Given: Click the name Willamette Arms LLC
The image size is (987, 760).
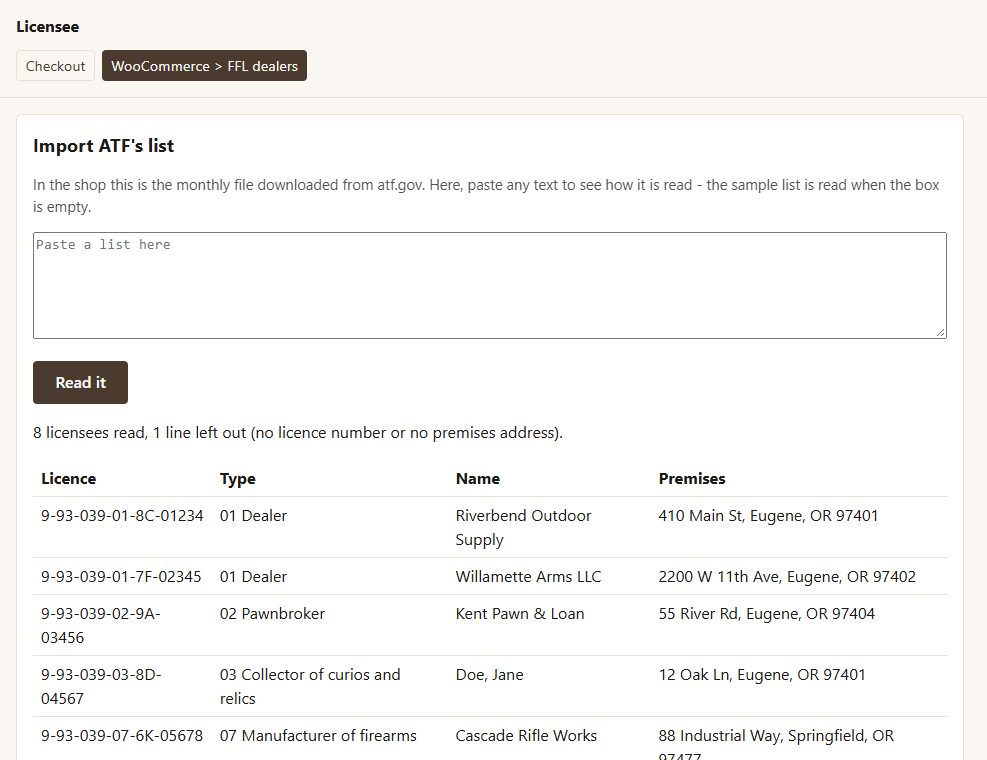Looking at the screenshot, I should [x=528, y=577].
